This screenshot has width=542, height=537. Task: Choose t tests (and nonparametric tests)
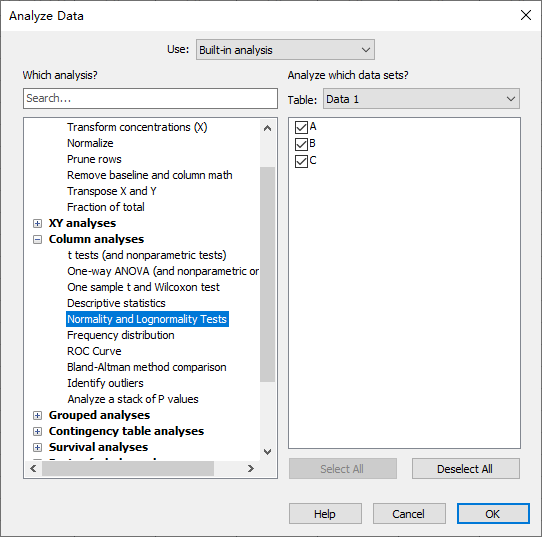click(147, 255)
